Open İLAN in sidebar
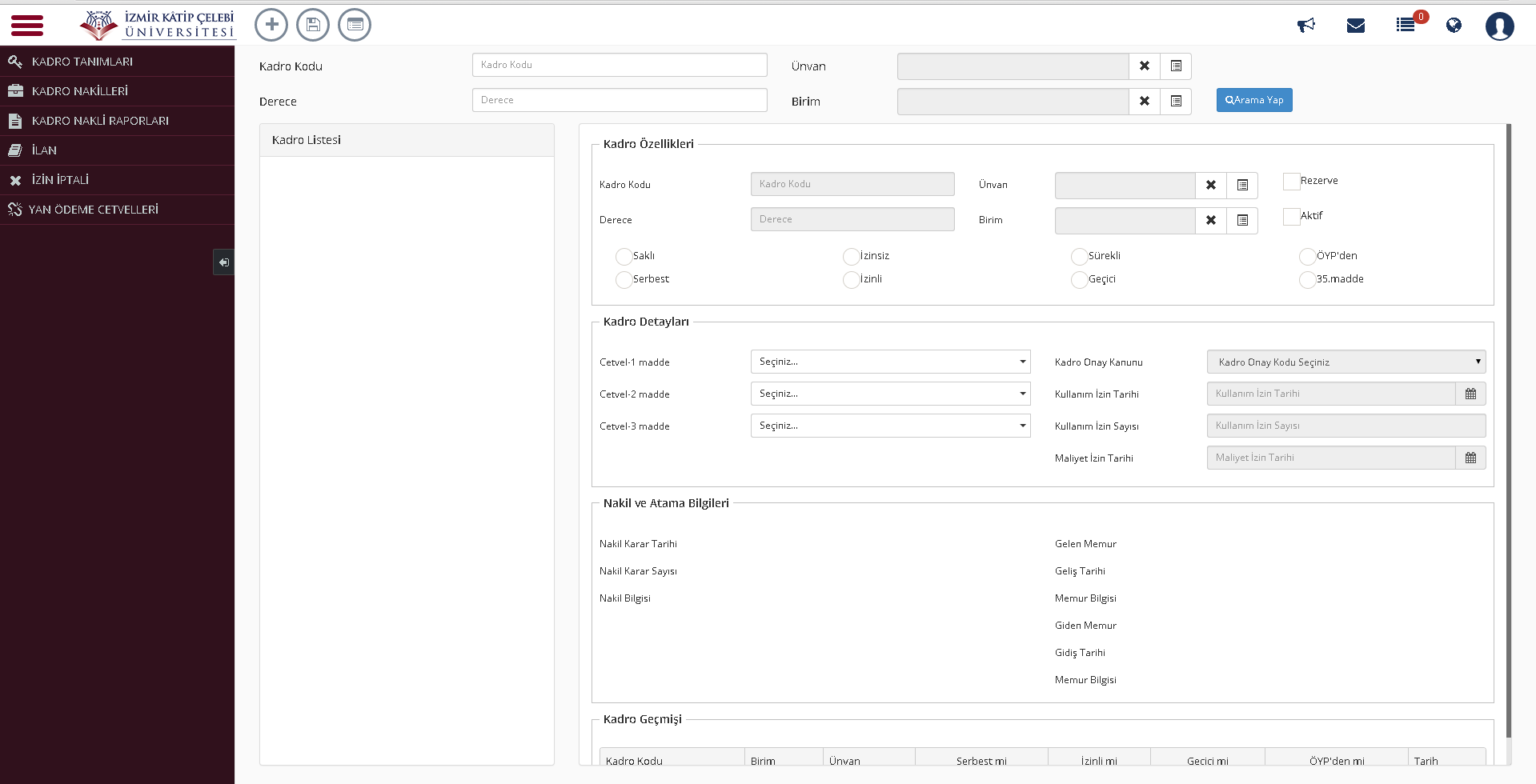 [x=117, y=150]
